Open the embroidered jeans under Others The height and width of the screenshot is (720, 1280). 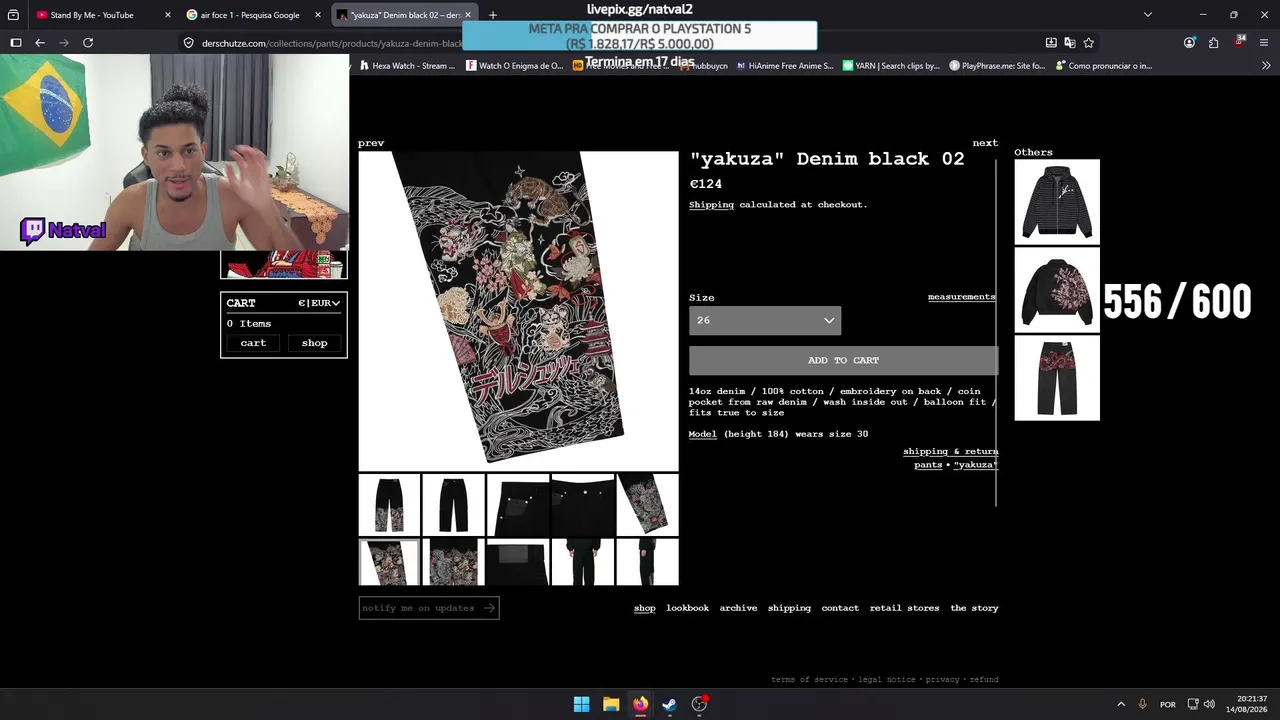click(x=1057, y=378)
